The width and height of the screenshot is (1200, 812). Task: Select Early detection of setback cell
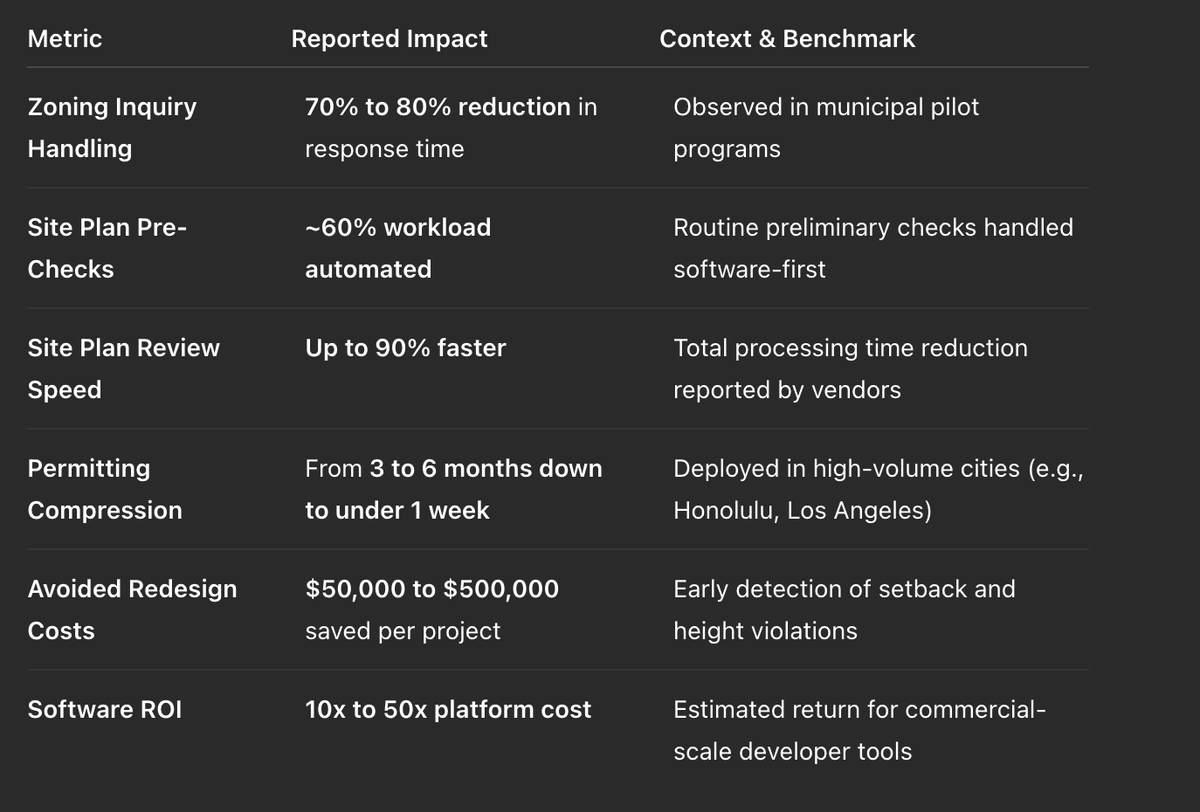[844, 609]
